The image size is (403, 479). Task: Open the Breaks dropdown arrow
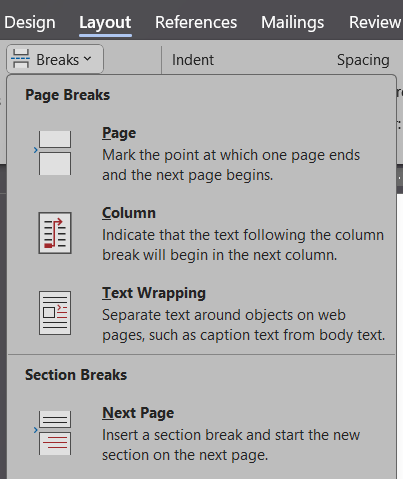point(87,59)
